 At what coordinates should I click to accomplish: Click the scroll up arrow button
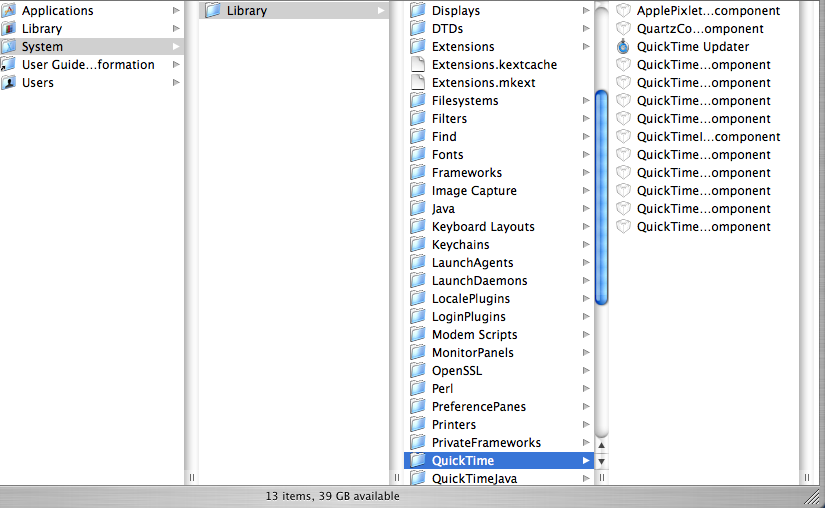[x=601, y=445]
